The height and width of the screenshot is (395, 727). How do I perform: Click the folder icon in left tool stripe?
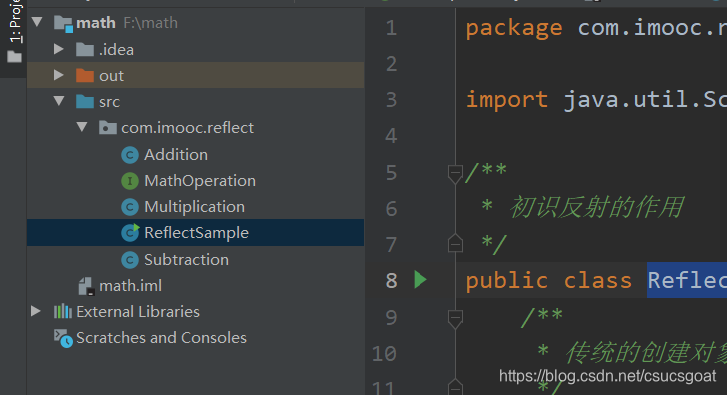point(14,57)
